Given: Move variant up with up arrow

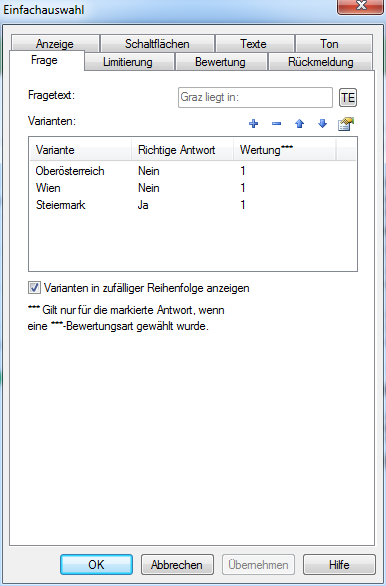Looking at the screenshot, I should tap(299, 123).
